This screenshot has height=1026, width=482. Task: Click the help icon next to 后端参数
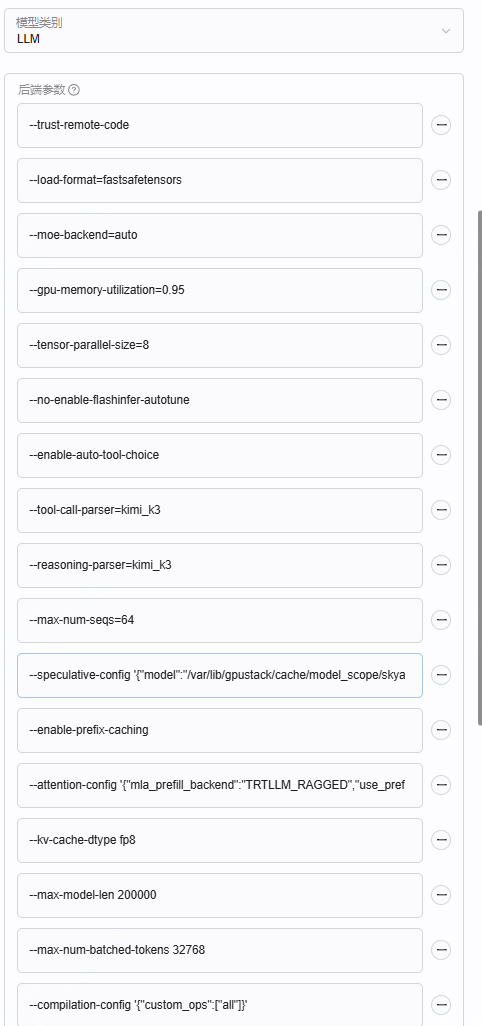pyautogui.click(x=74, y=90)
